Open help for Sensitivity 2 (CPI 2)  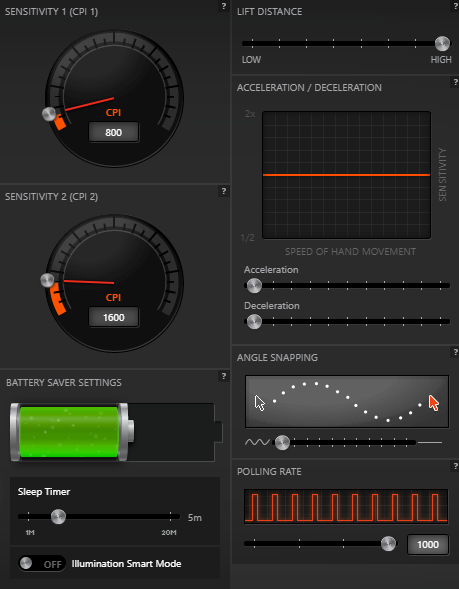click(x=224, y=191)
